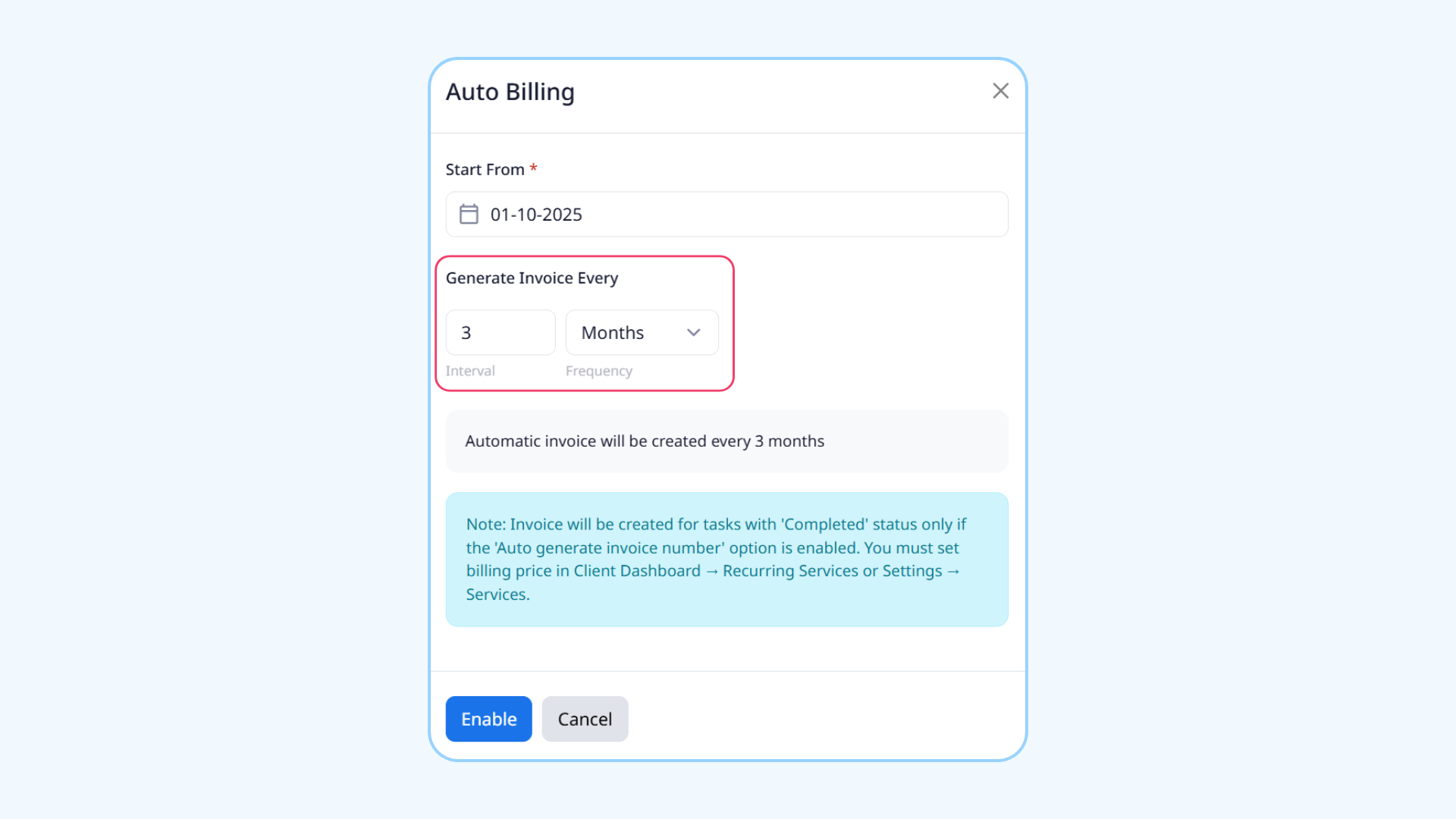Click the Interval caption under the number field
The width and height of the screenshot is (1456, 819).
(x=470, y=371)
